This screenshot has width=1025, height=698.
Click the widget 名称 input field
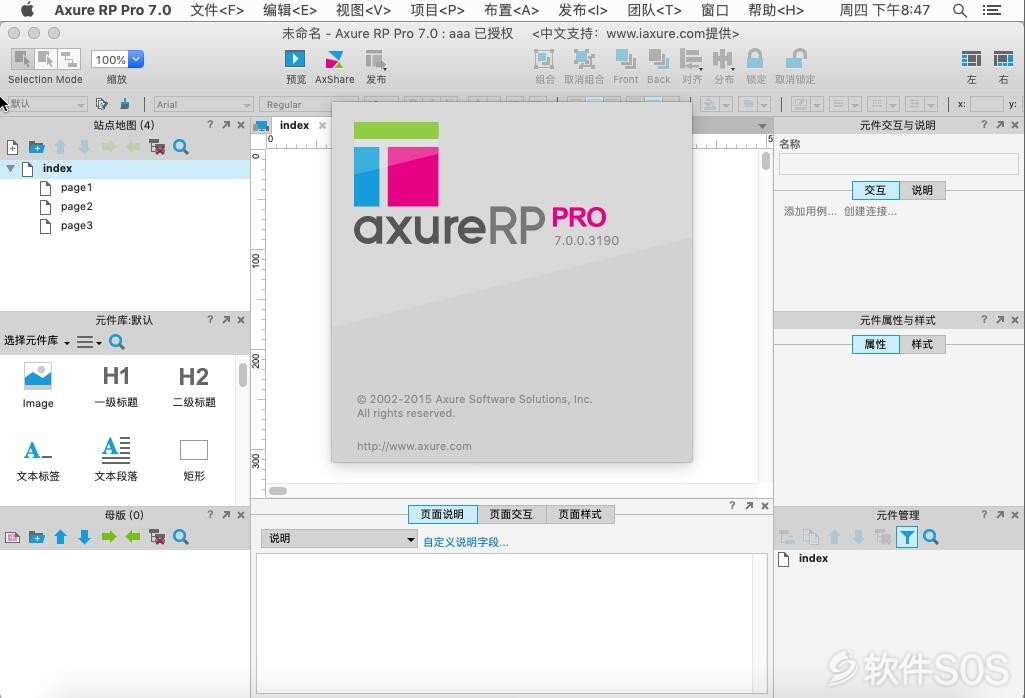[x=898, y=163]
